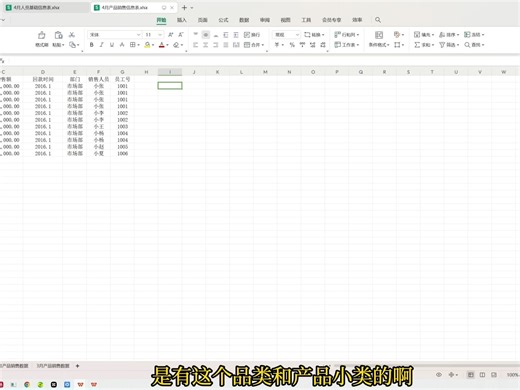Click the wrap text button
The height and width of the screenshot is (390, 520).
coord(252,35)
